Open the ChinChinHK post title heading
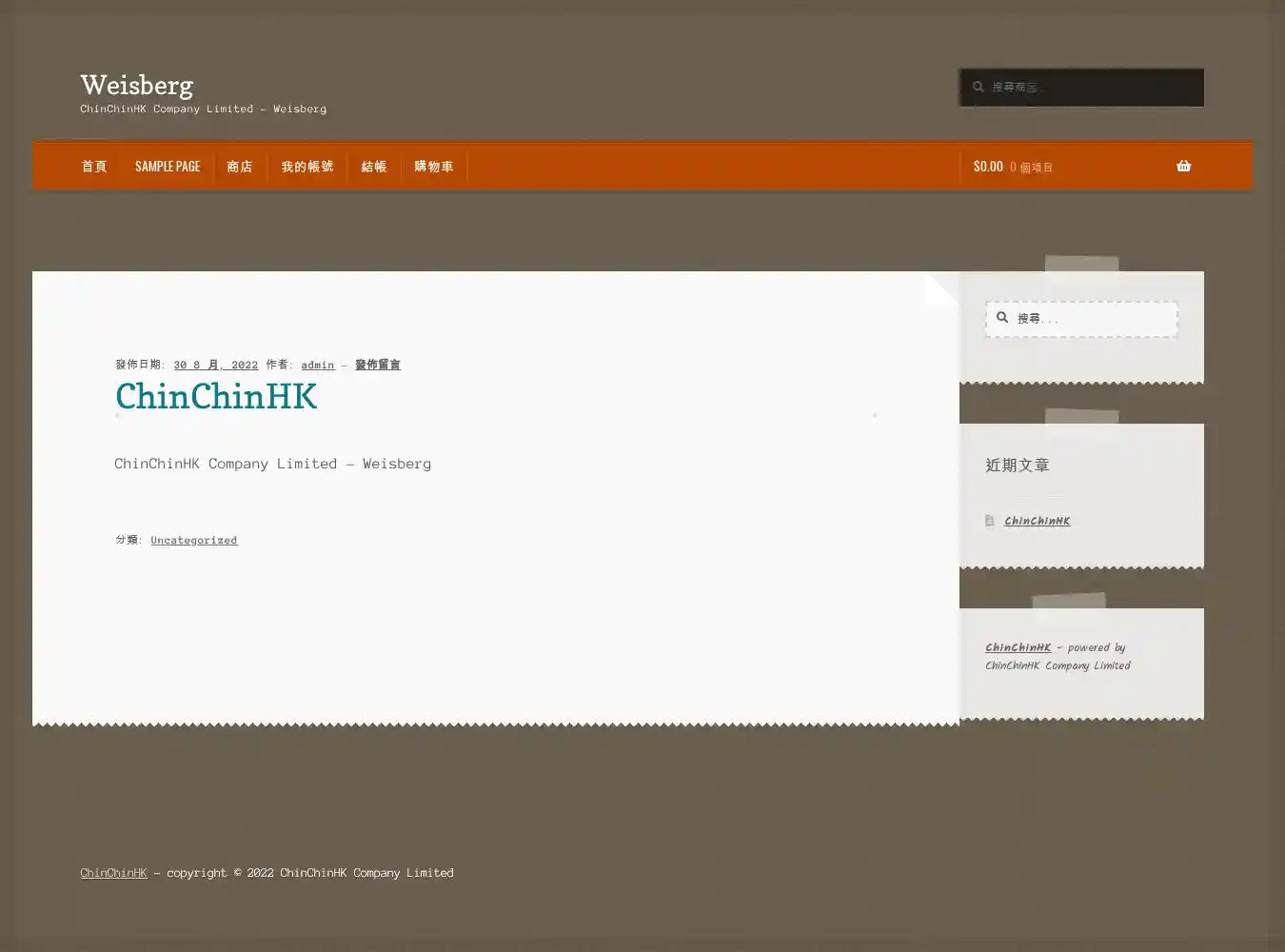 point(216,397)
